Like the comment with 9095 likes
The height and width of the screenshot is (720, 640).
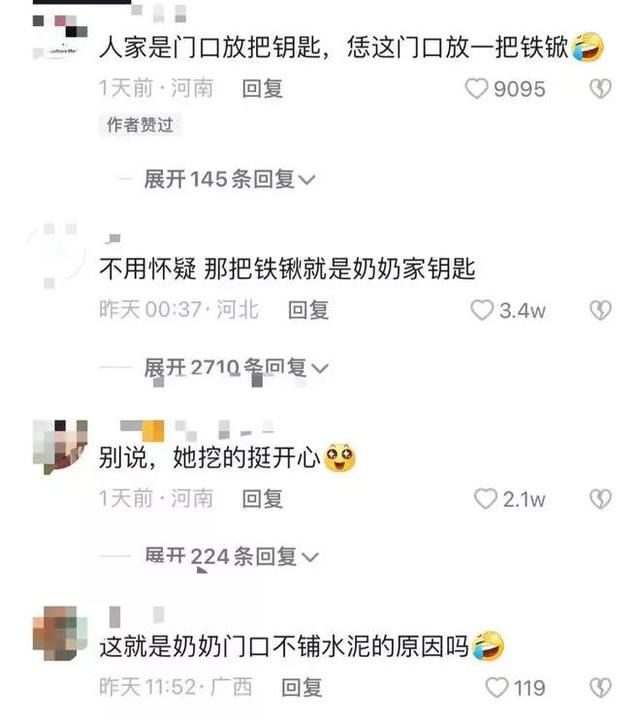pyautogui.click(x=477, y=89)
